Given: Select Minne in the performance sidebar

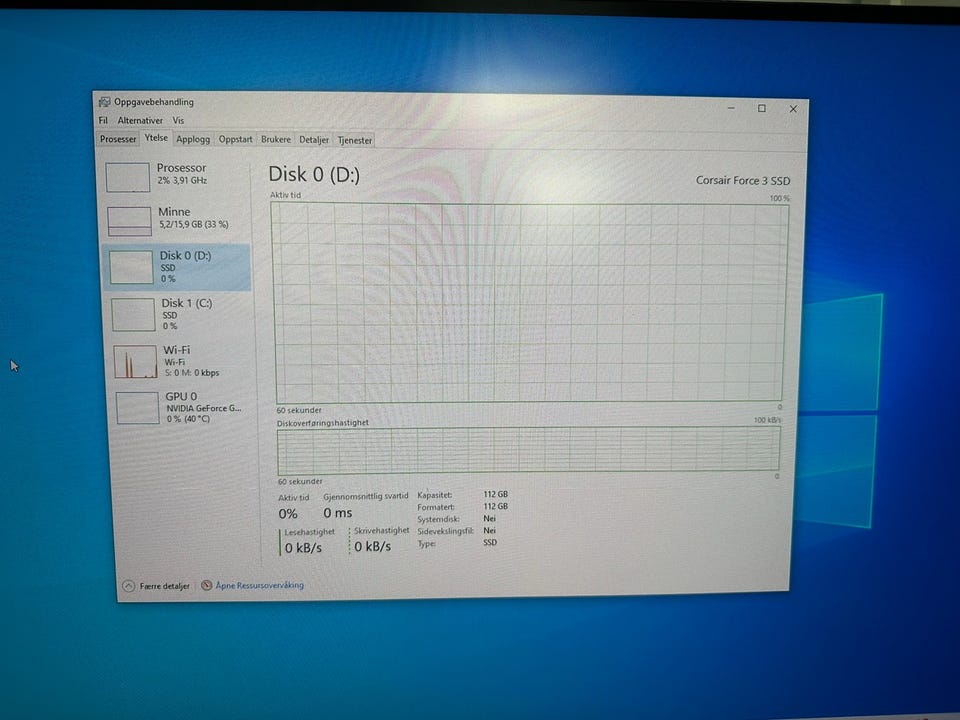Looking at the screenshot, I should [x=177, y=221].
